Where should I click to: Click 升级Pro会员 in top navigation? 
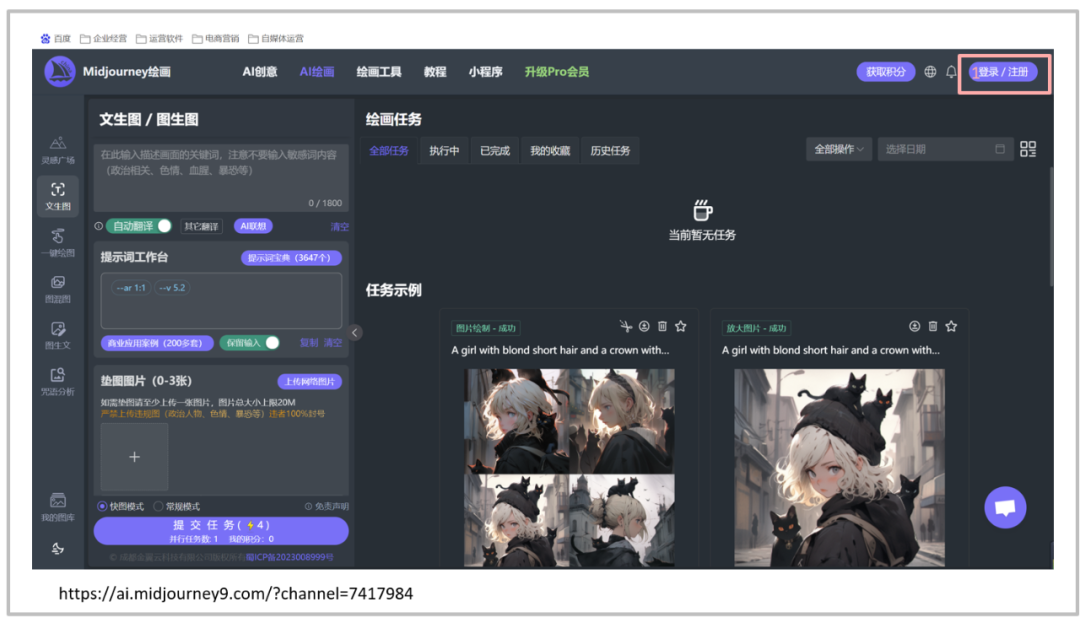pos(557,72)
